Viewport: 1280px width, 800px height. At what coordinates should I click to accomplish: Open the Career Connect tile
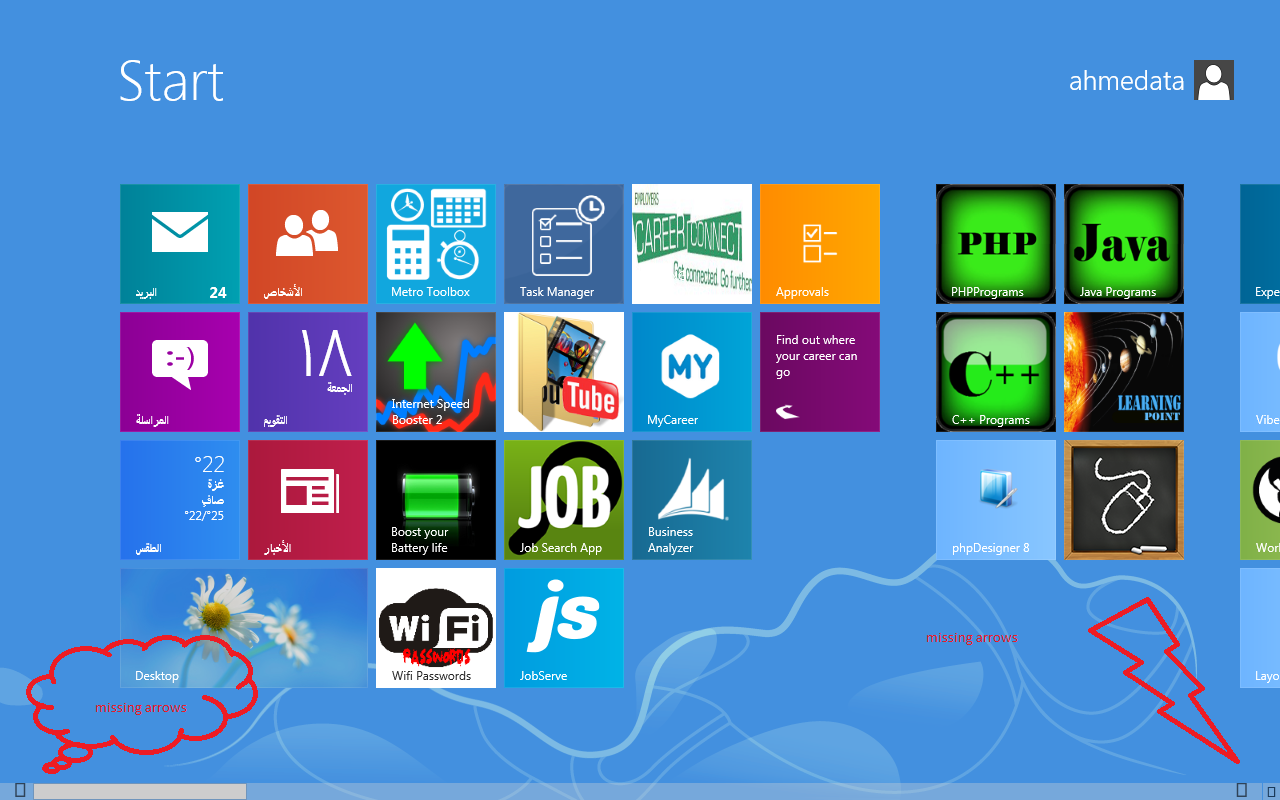coord(691,243)
